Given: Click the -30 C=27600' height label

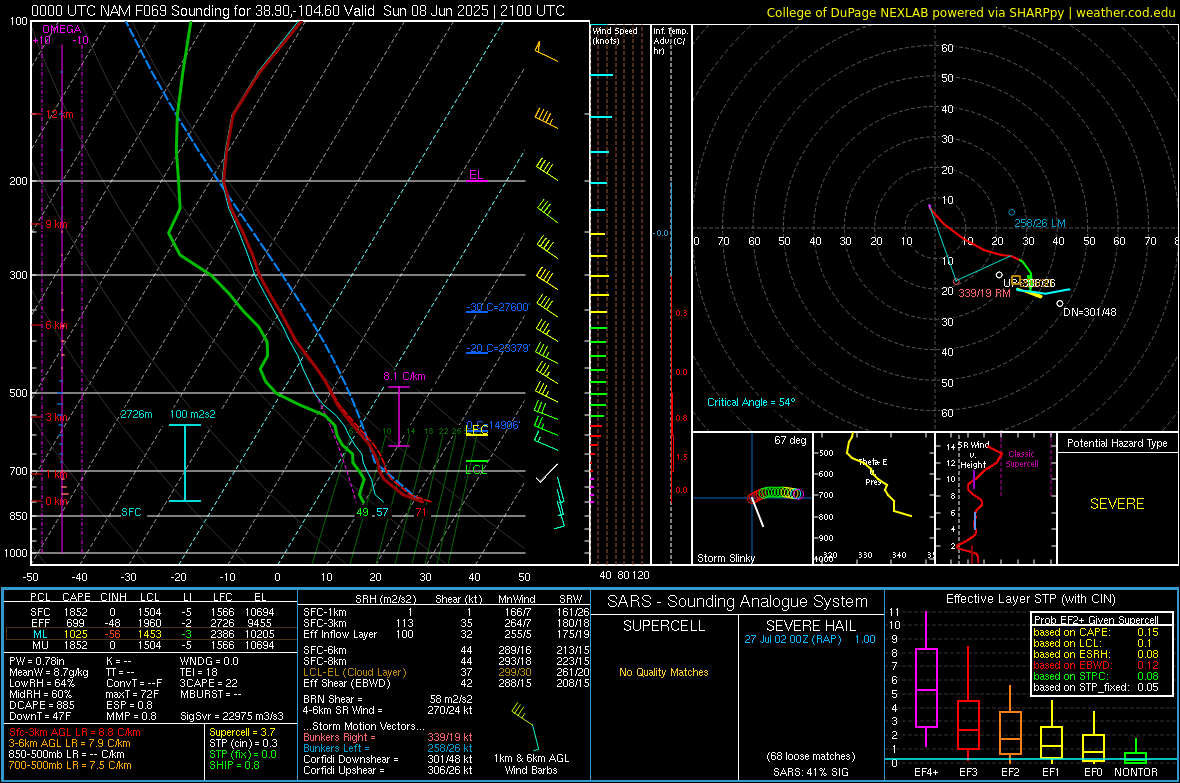Looking at the screenshot, I should pyautogui.click(x=498, y=307).
